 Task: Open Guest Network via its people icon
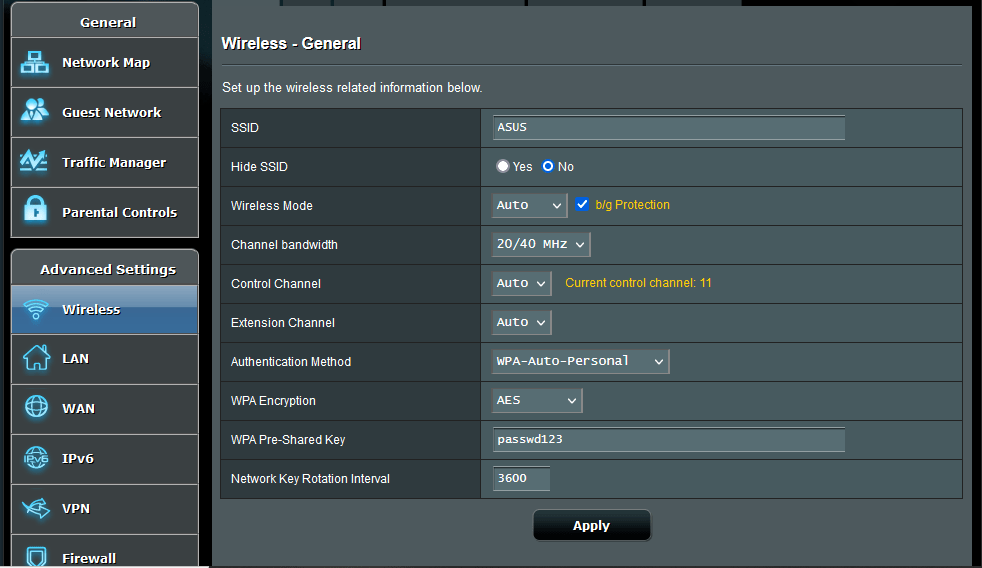[x=35, y=112]
